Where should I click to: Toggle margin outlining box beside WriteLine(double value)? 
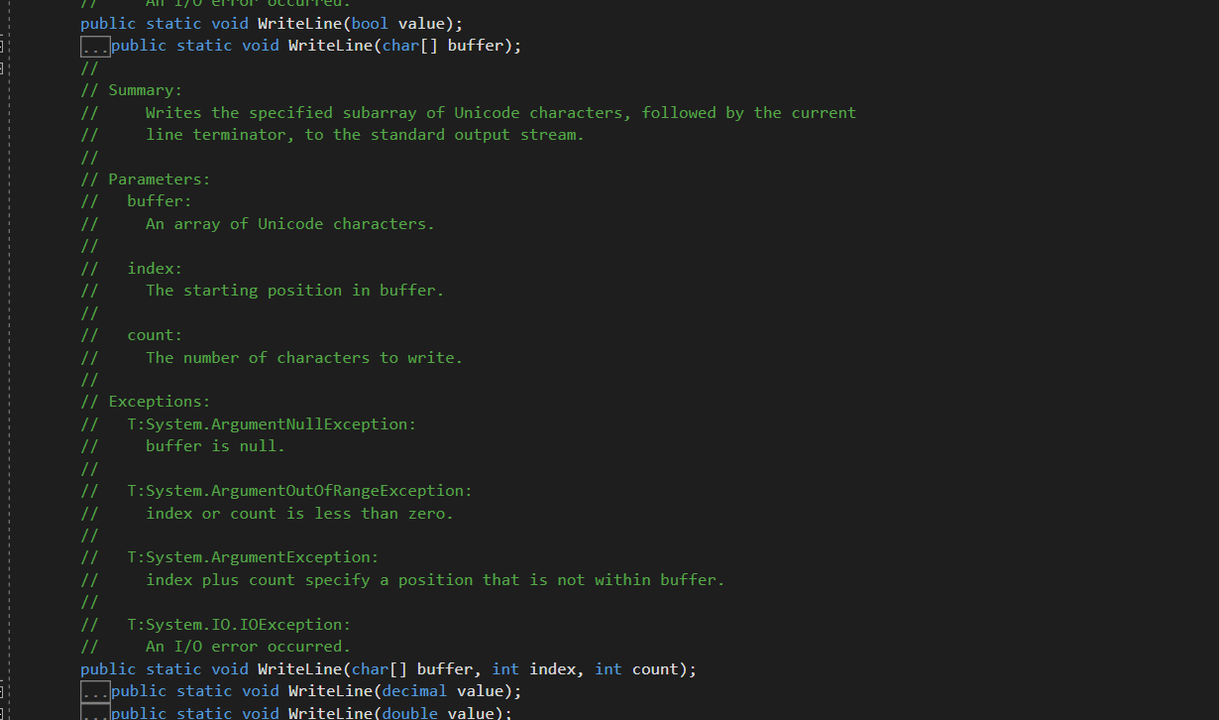pyautogui.click(x=2, y=714)
